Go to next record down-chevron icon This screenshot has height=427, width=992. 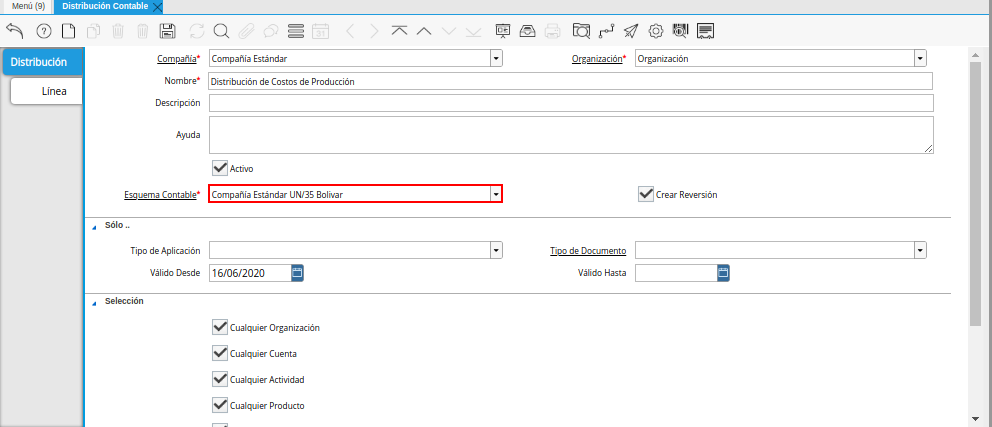[x=449, y=30]
